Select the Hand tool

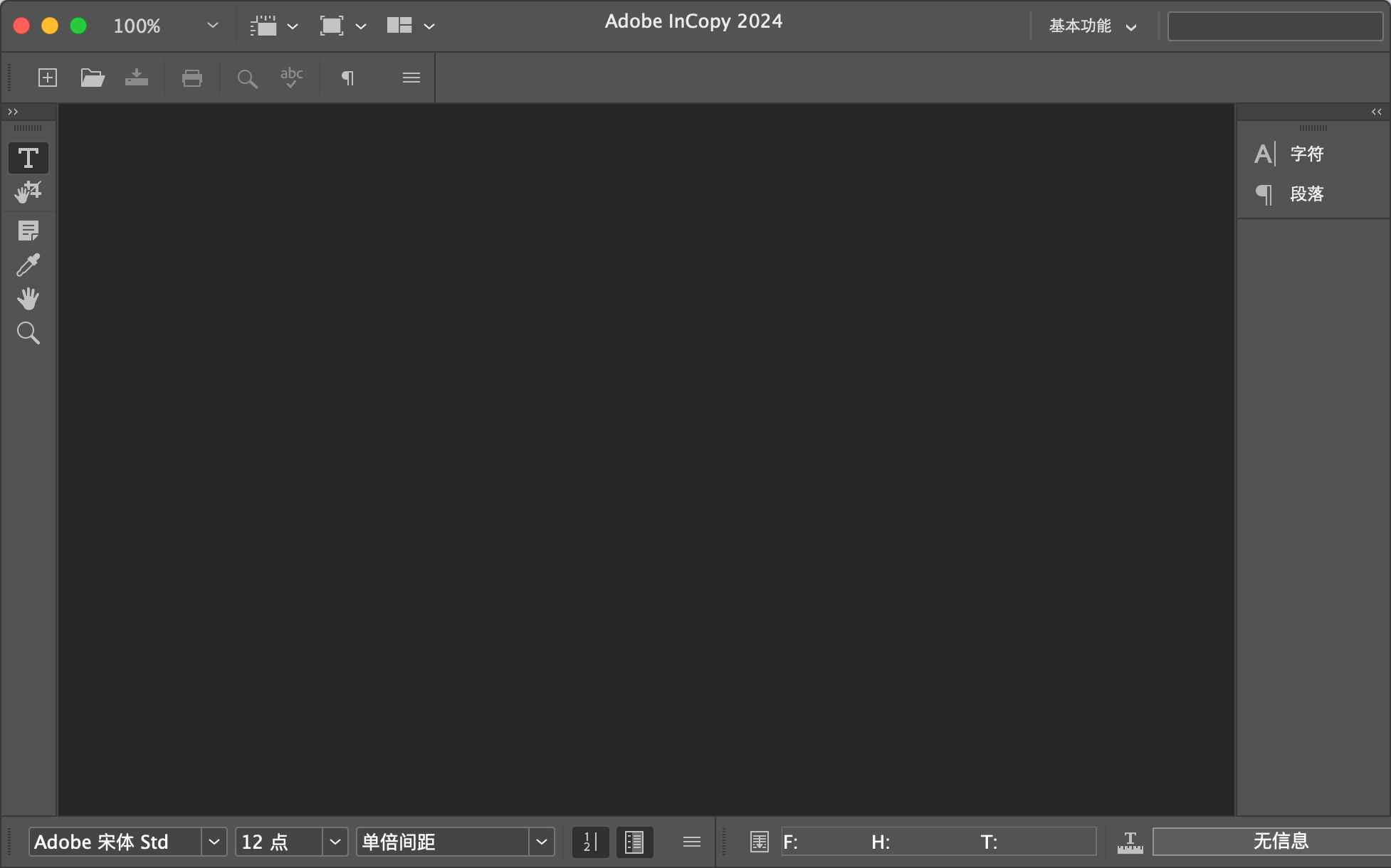(x=28, y=299)
